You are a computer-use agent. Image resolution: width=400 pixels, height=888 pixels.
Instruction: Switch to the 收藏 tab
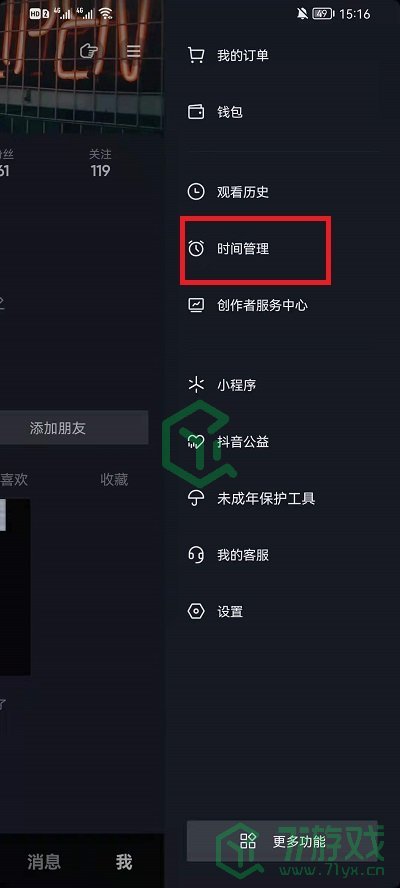114,480
